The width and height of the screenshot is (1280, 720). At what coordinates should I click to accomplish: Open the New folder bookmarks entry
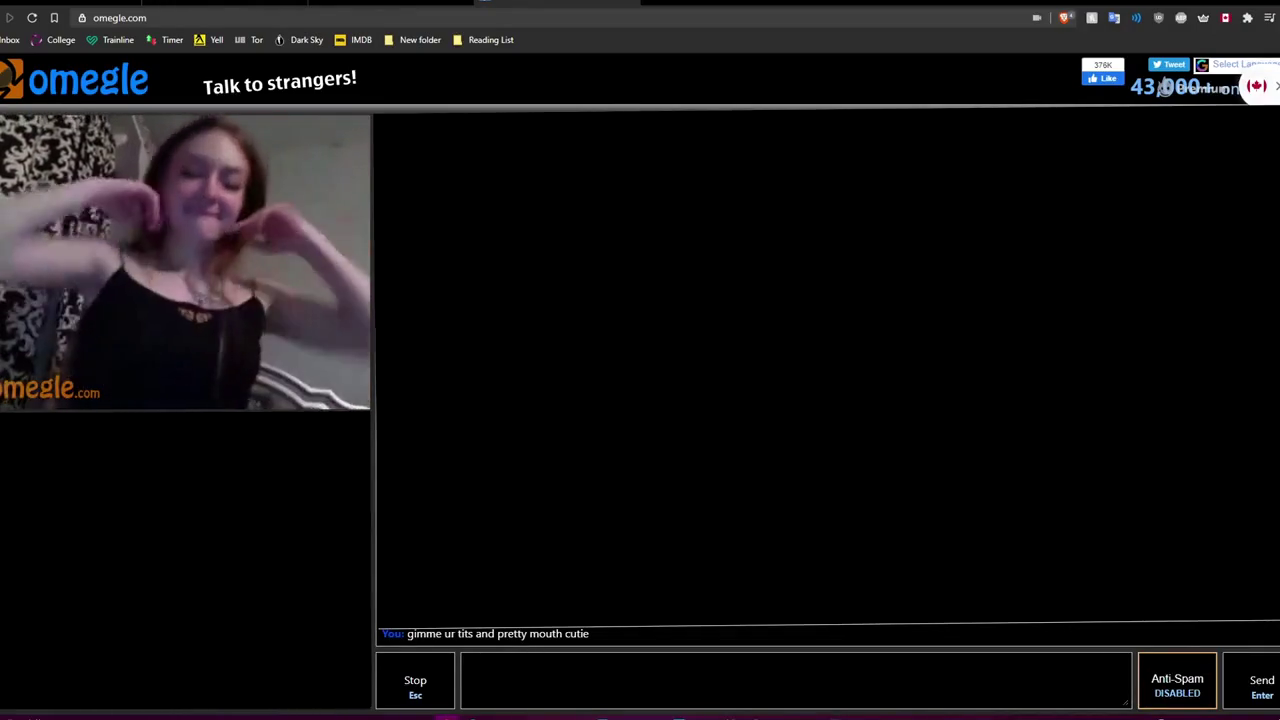click(x=419, y=40)
